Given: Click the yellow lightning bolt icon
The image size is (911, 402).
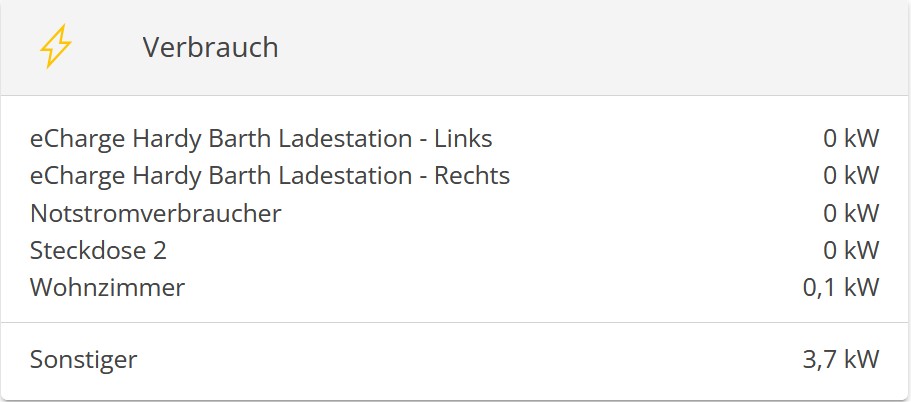Looking at the screenshot, I should click(56, 47).
